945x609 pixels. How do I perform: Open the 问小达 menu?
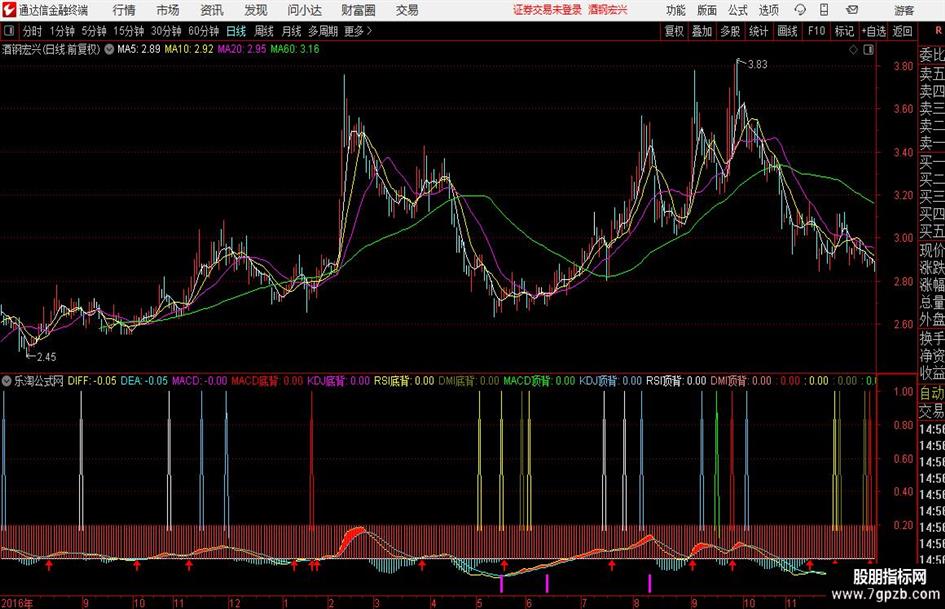point(304,10)
